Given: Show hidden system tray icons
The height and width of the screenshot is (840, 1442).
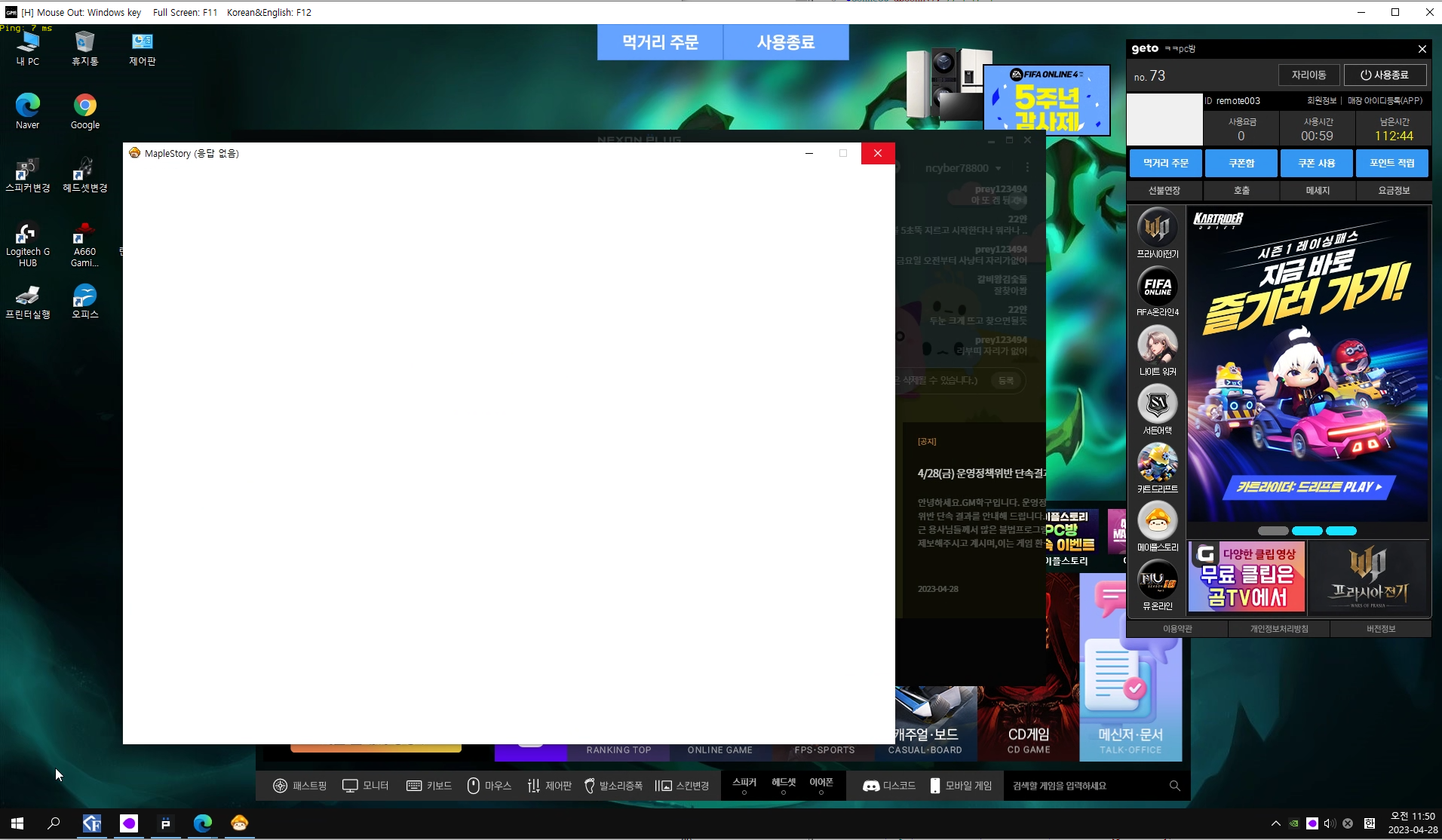Looking at the screenshot, I should 1275,823.
